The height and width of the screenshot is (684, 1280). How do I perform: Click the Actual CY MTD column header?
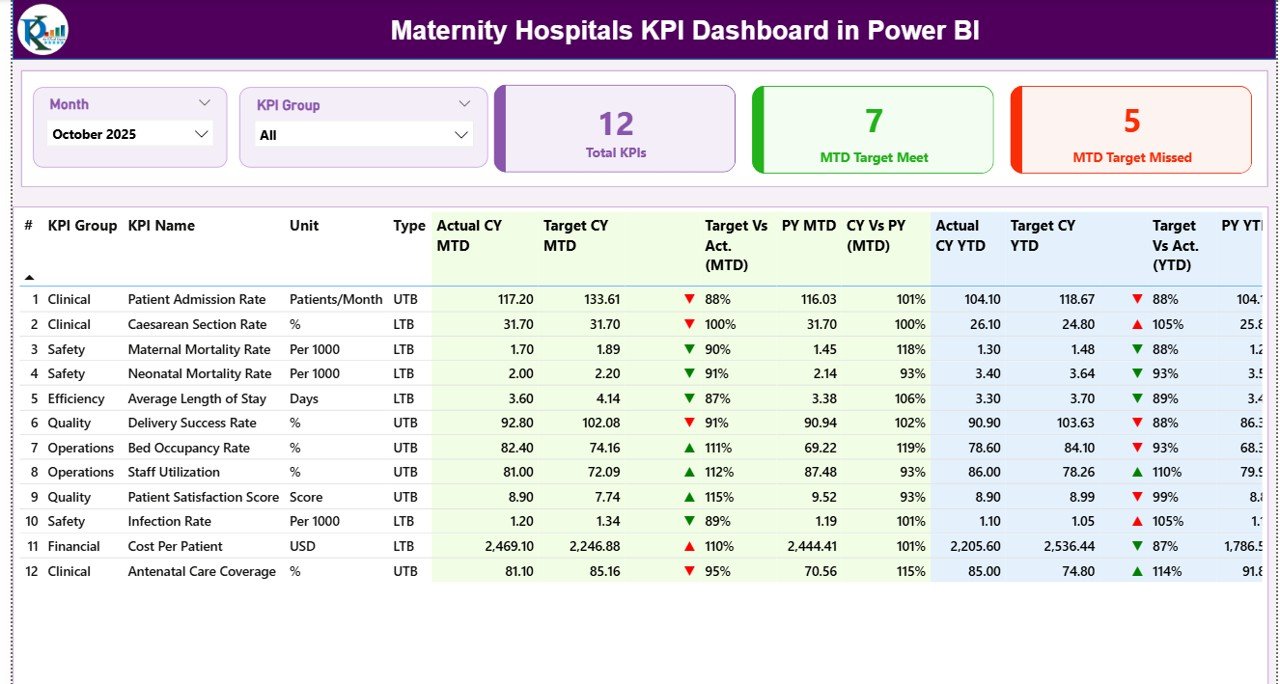tap(466, 235)
